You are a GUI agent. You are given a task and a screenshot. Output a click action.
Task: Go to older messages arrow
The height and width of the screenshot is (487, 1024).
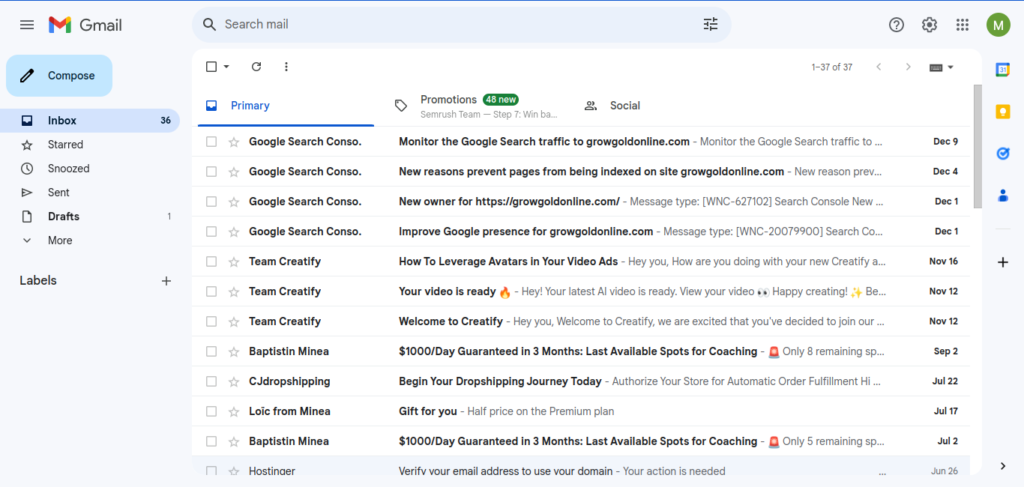908,67
